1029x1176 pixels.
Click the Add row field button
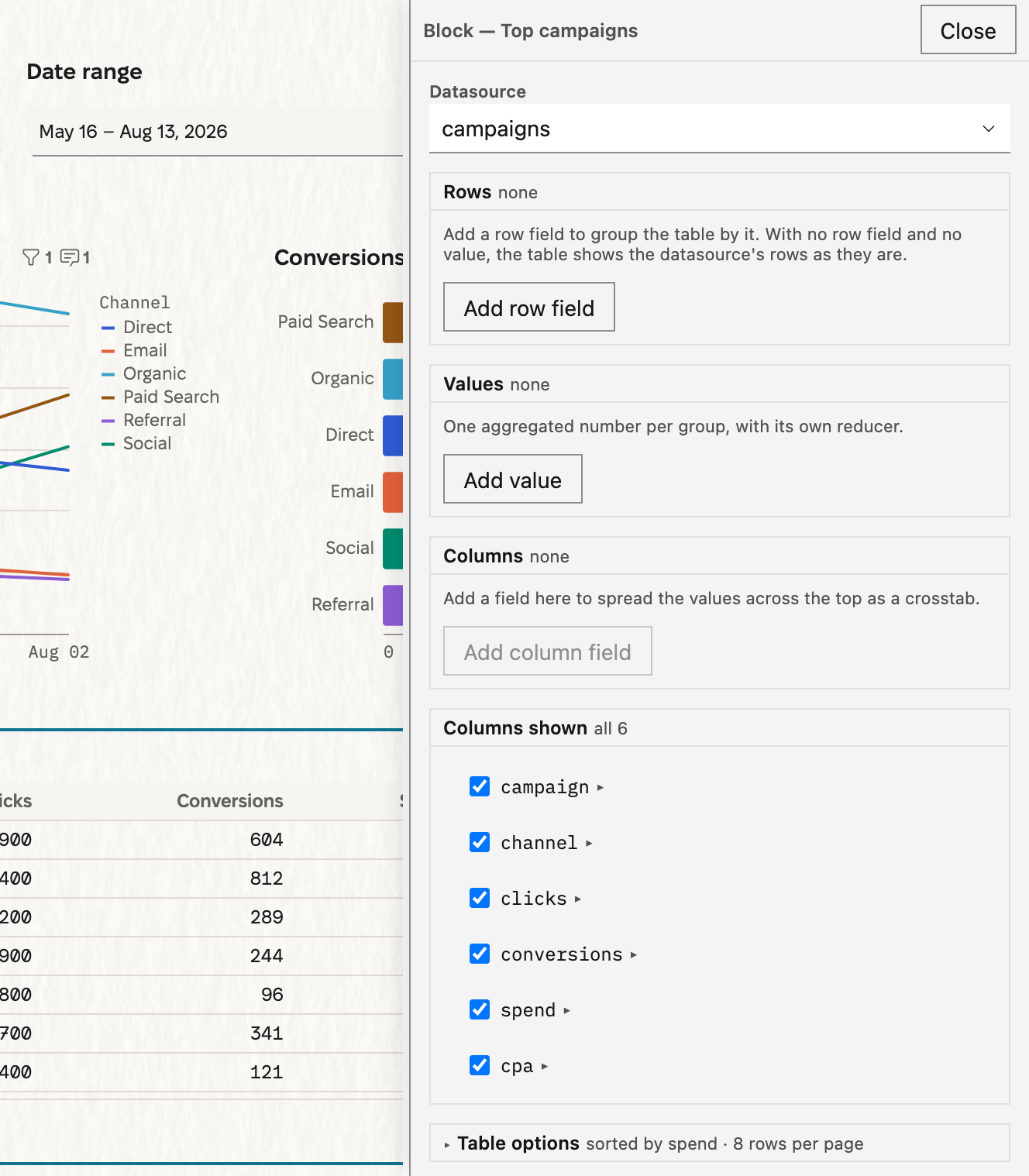click(529, 307)
